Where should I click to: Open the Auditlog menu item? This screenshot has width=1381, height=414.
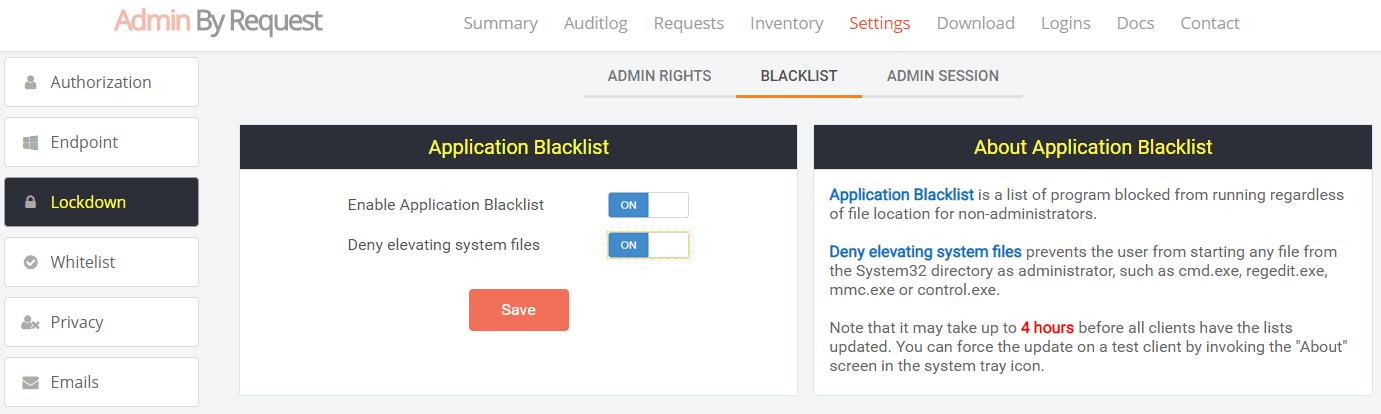(x=595, y=23)
